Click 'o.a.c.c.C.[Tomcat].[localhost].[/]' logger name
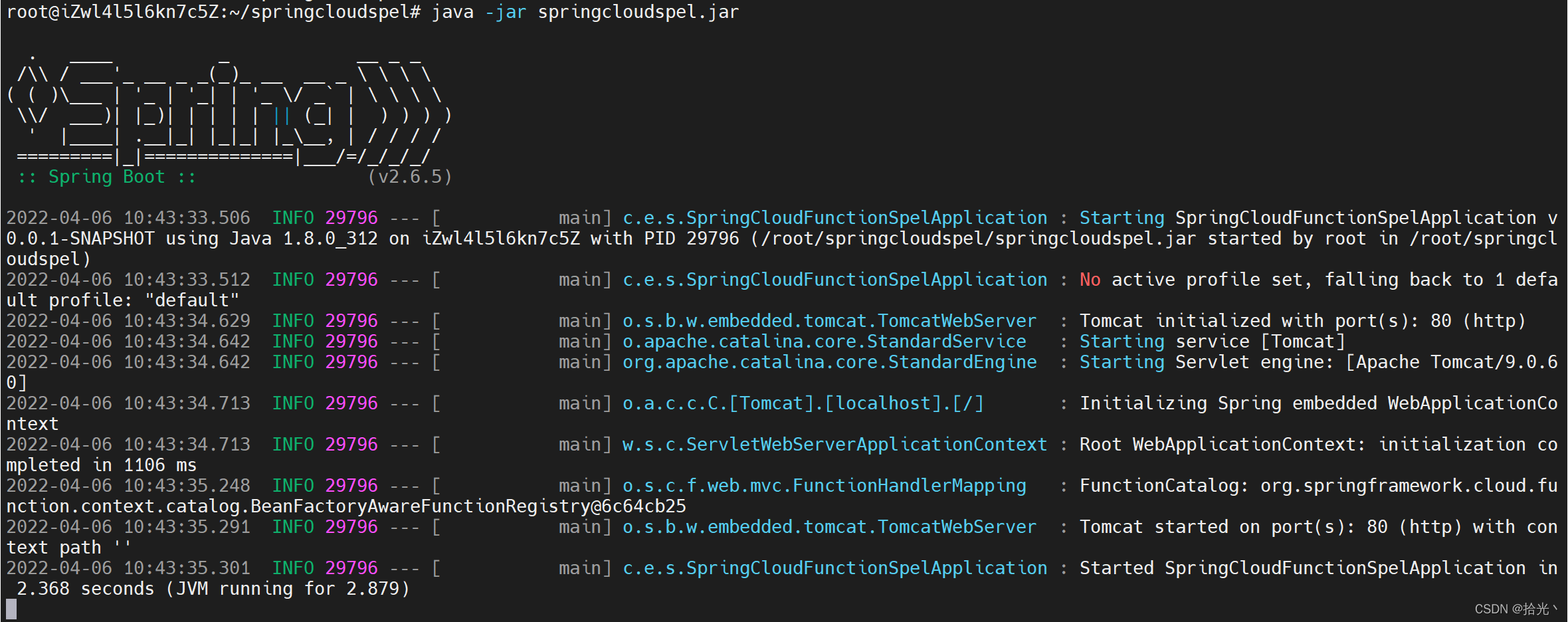 pyautogui.click(x=803, y=403)
